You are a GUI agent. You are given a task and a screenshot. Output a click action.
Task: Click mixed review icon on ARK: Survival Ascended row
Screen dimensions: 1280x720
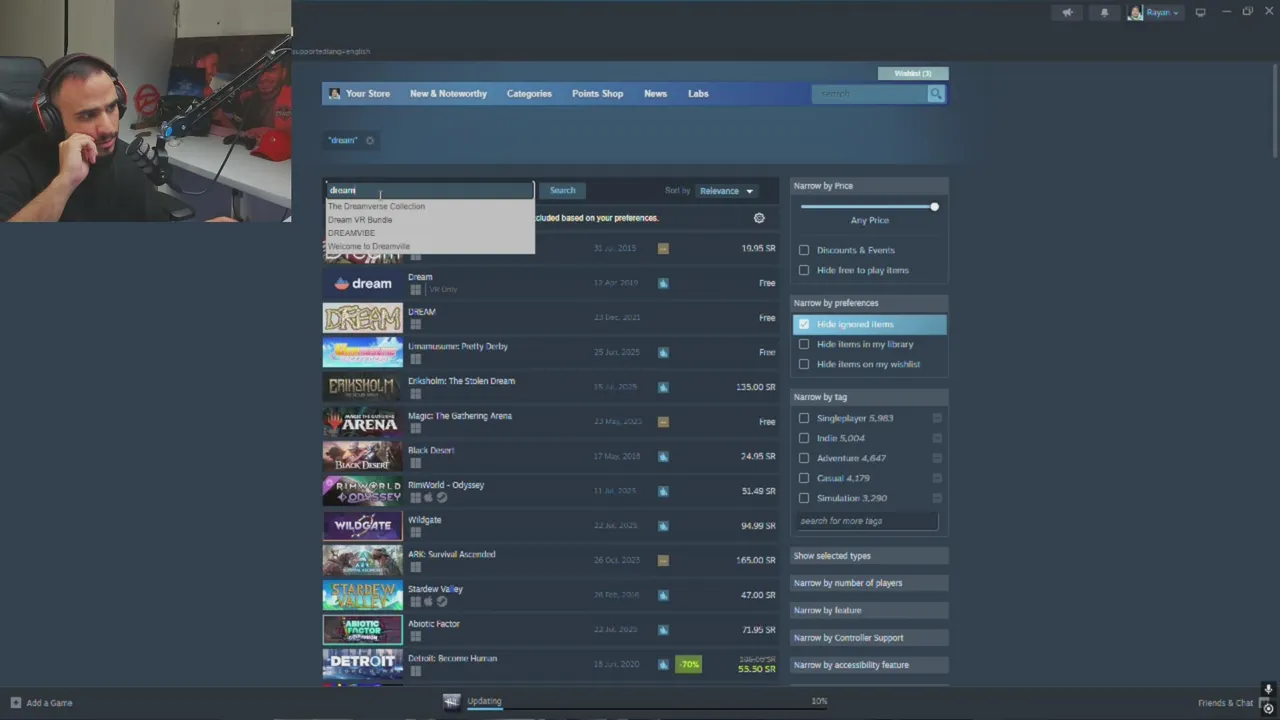tap(663, 560)
